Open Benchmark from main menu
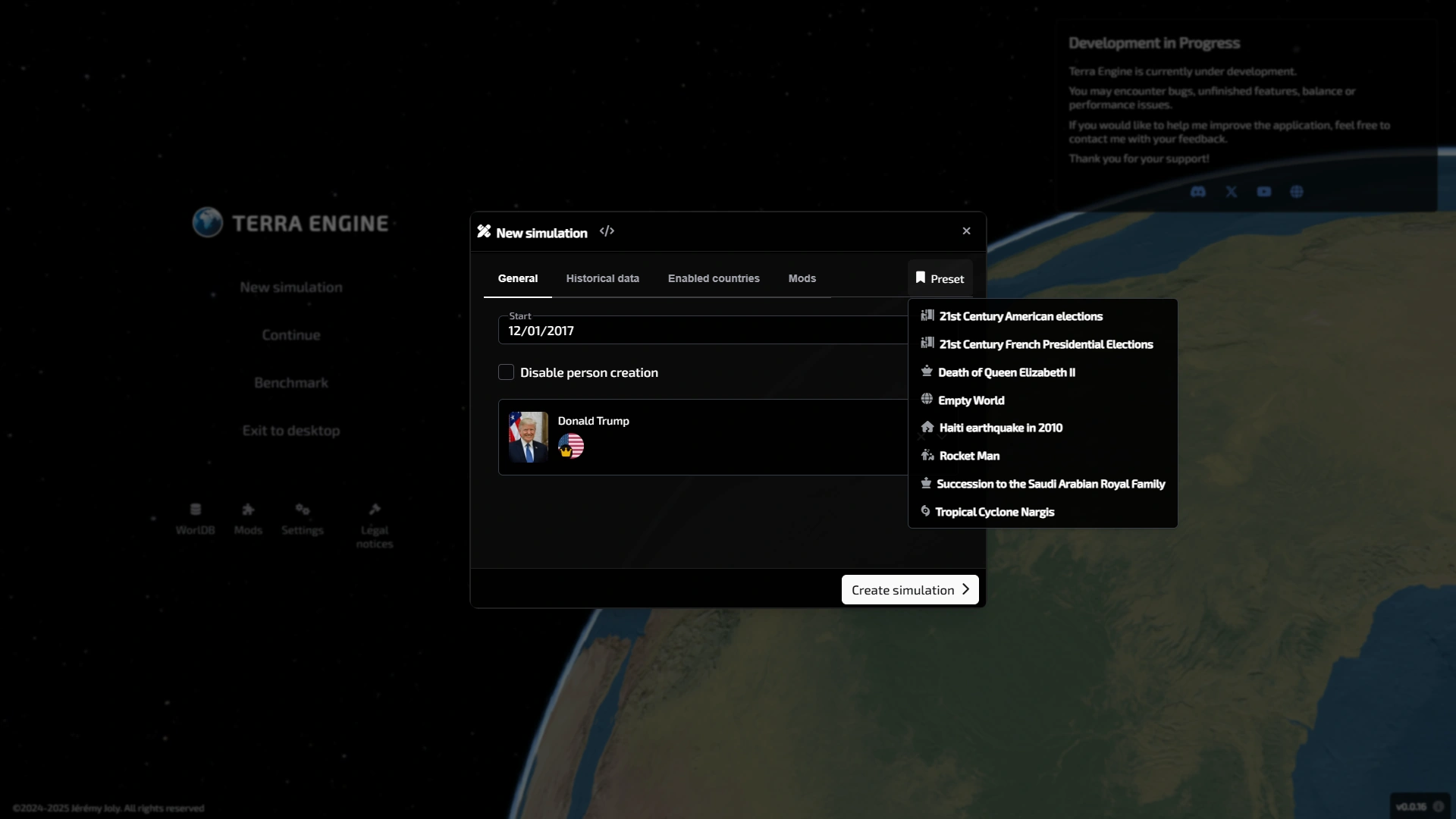This screenshot has width=1456, height=819. pyautogui.click(x=291, y=383)
